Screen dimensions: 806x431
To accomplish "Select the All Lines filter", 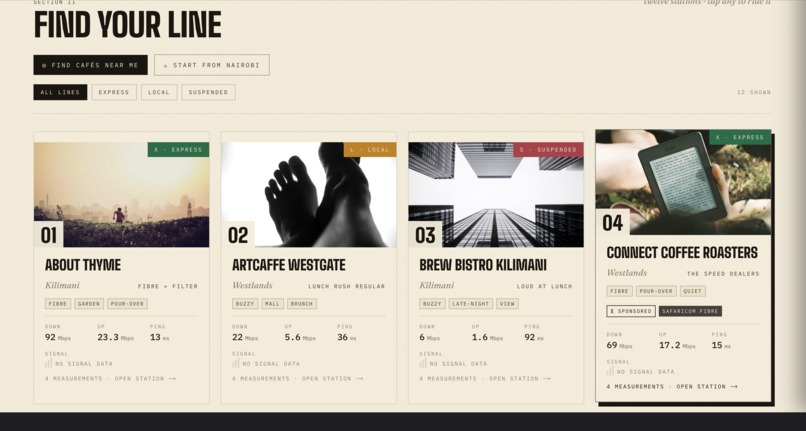I will 60,92.
